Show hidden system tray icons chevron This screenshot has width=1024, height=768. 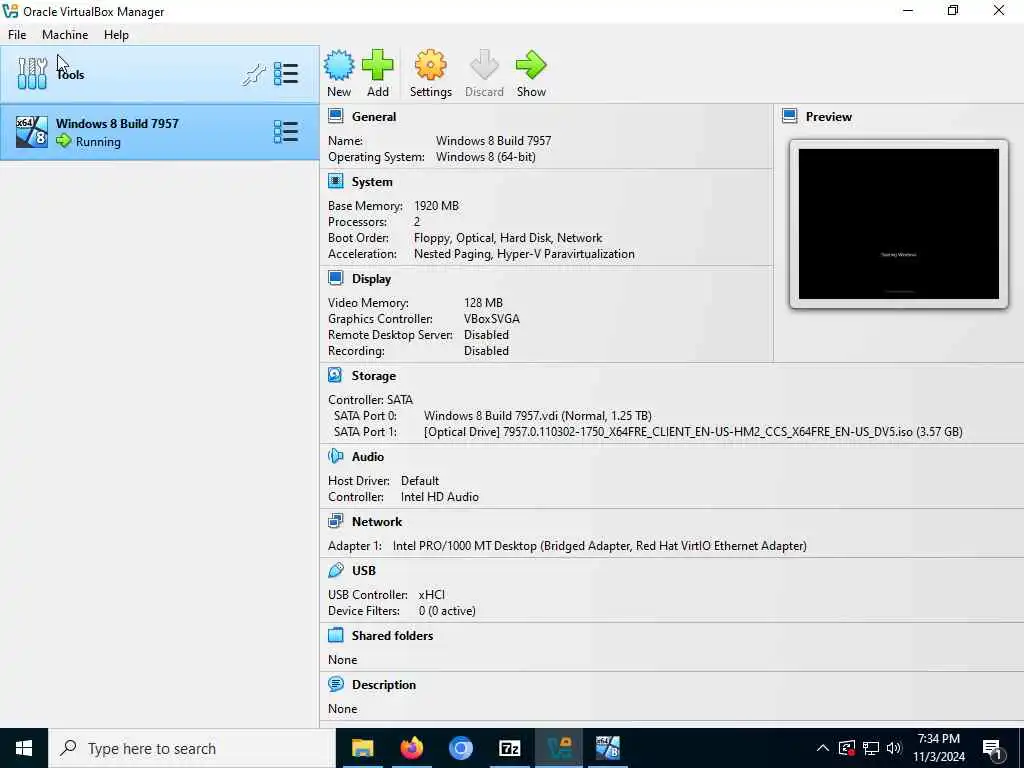[x=823, y=748]
